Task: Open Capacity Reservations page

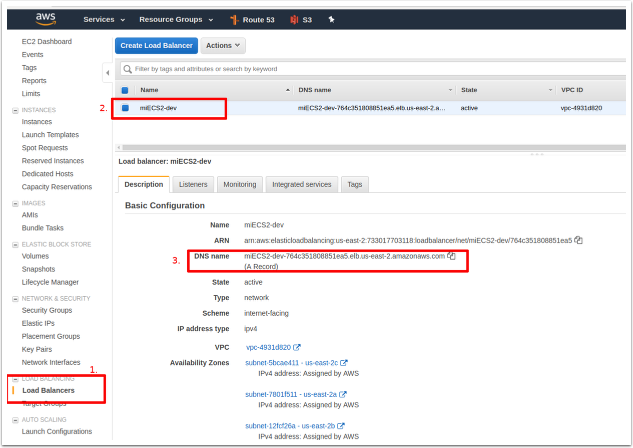Action: pos(57,187)
